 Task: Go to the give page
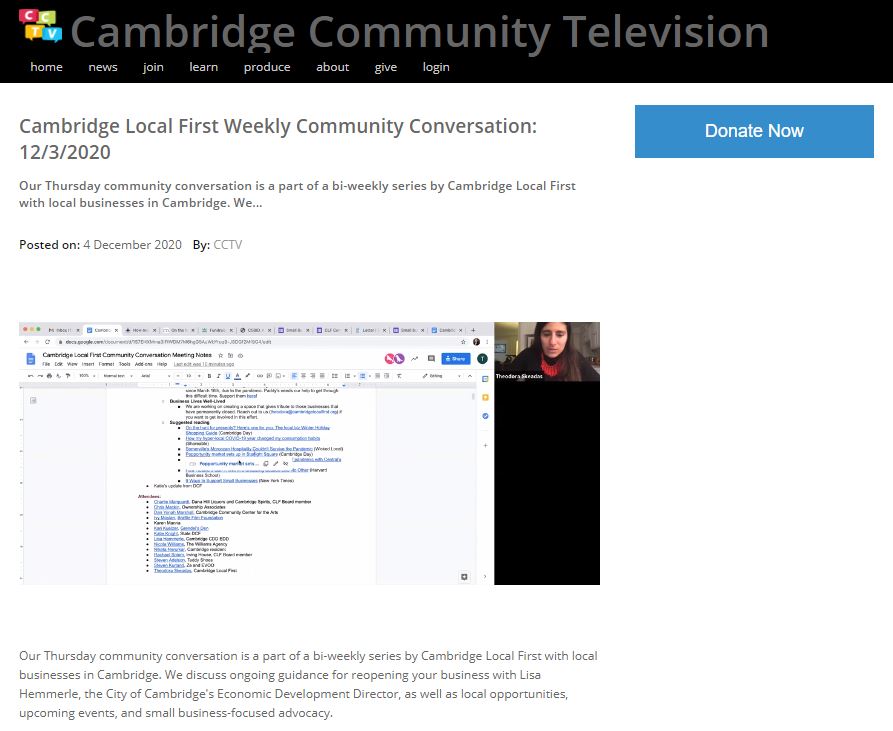(x=386, y=67)
